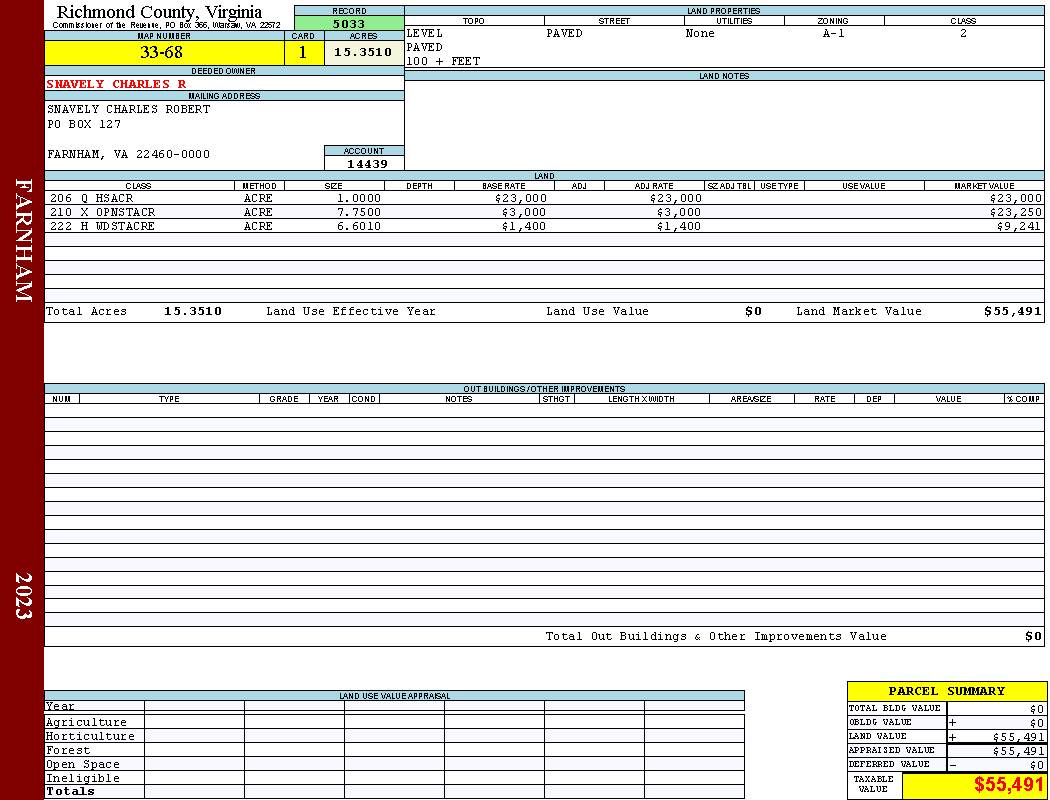The image size is (1050, 800).
Task: Click the street value PAVED
Action: click(x=564, y=33)
